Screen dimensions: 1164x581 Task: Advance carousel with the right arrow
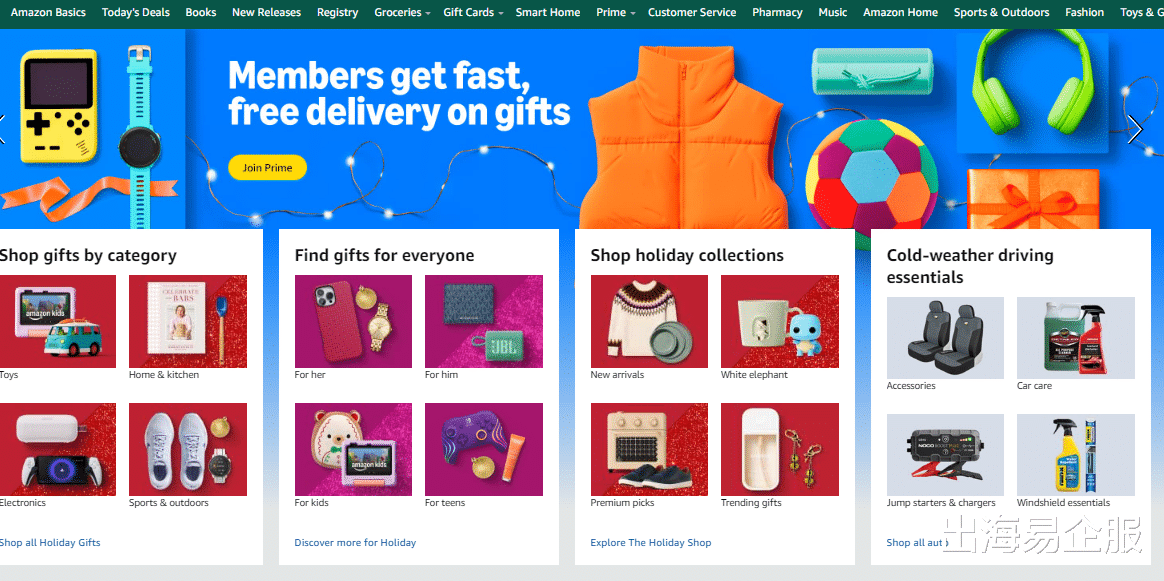pyautogui.click(x=1134, y=130)
